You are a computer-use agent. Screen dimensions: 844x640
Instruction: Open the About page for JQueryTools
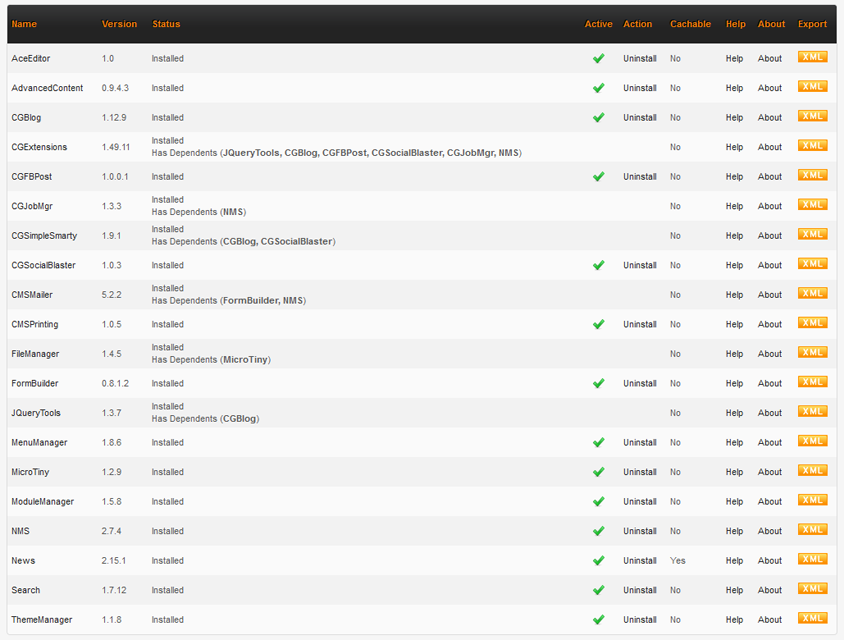tap(770, 413)
